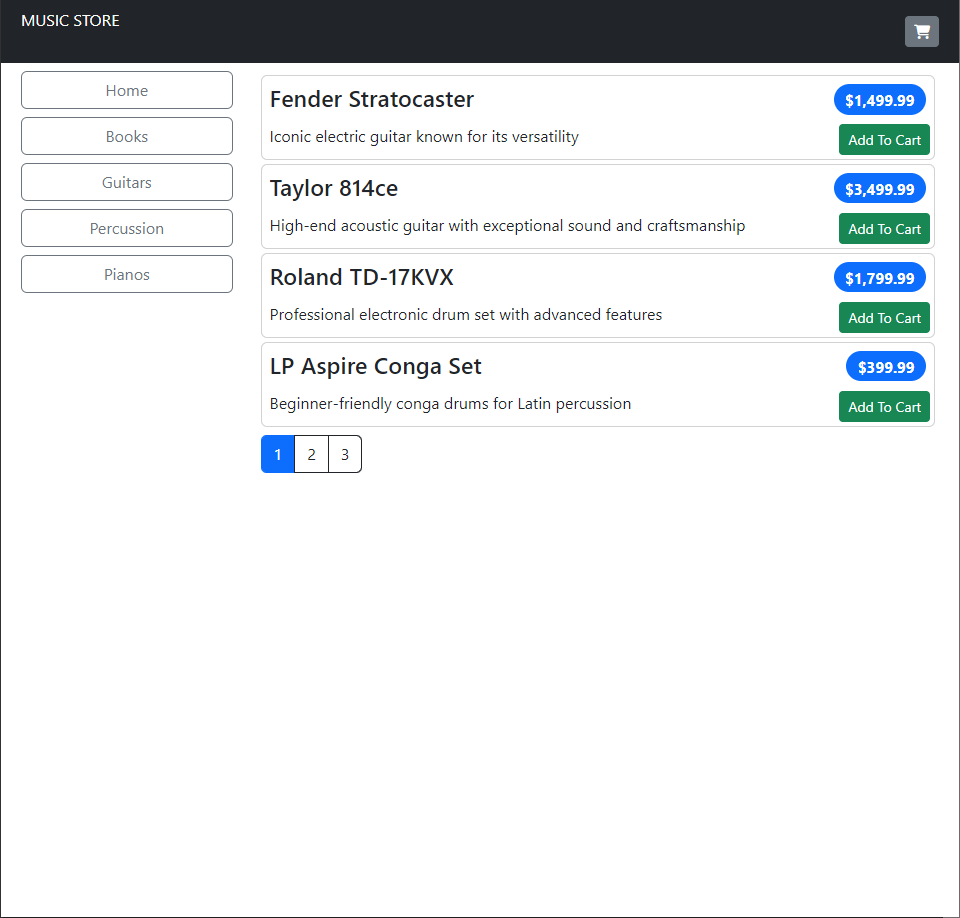Viewport: 960px width, 918px height.
Task: Add Roland TD-17KVX to cart
Action: pos(884,318)
